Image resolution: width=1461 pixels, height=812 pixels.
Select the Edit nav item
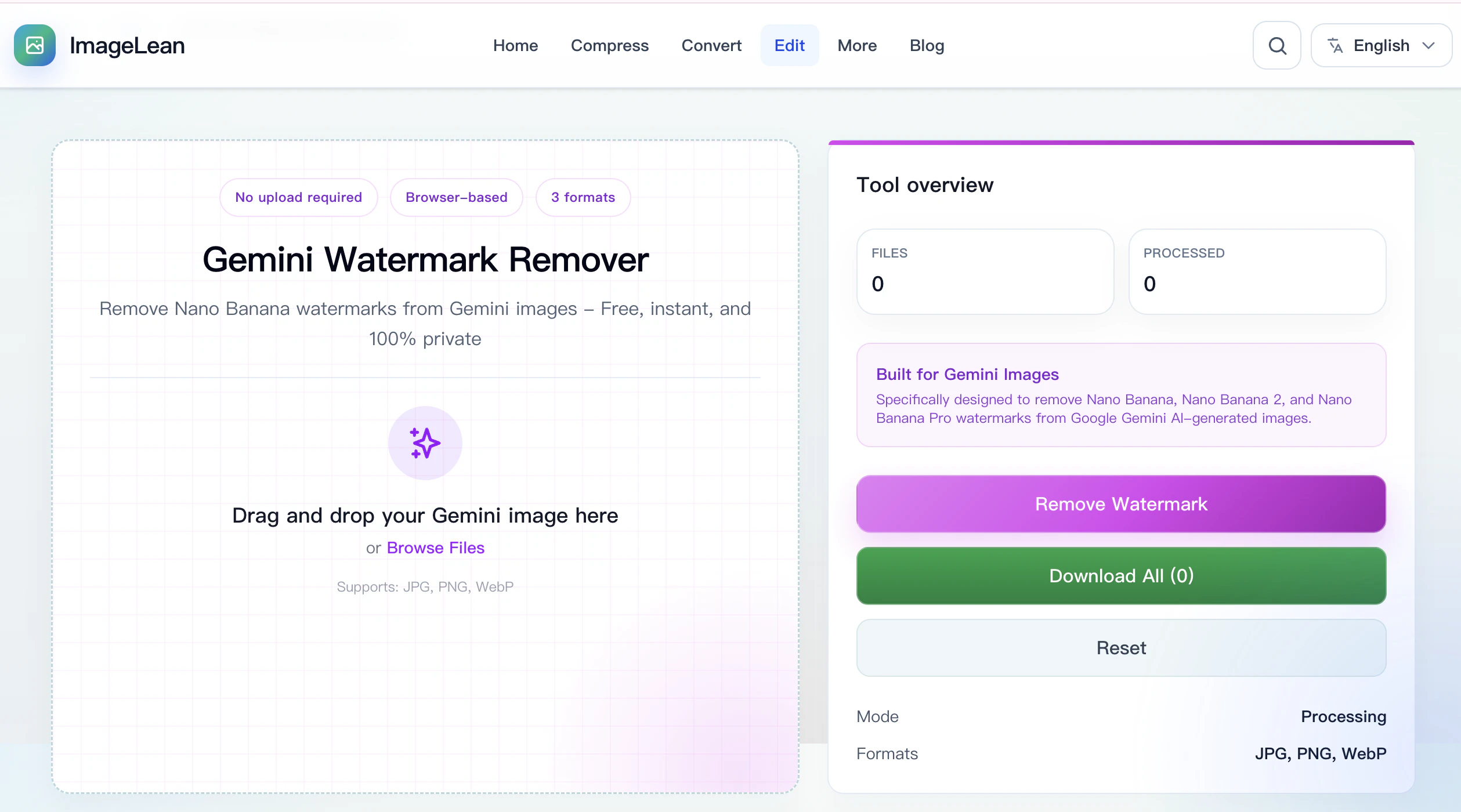(789, 45)
